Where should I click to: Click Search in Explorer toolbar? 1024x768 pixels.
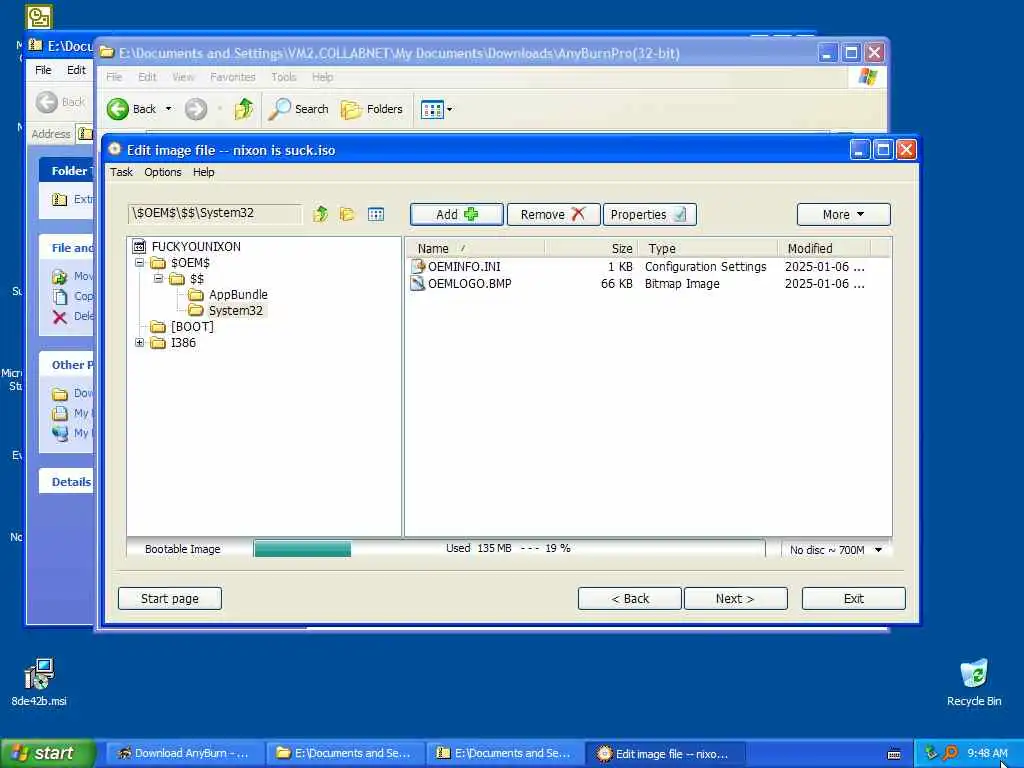[298, 109]
